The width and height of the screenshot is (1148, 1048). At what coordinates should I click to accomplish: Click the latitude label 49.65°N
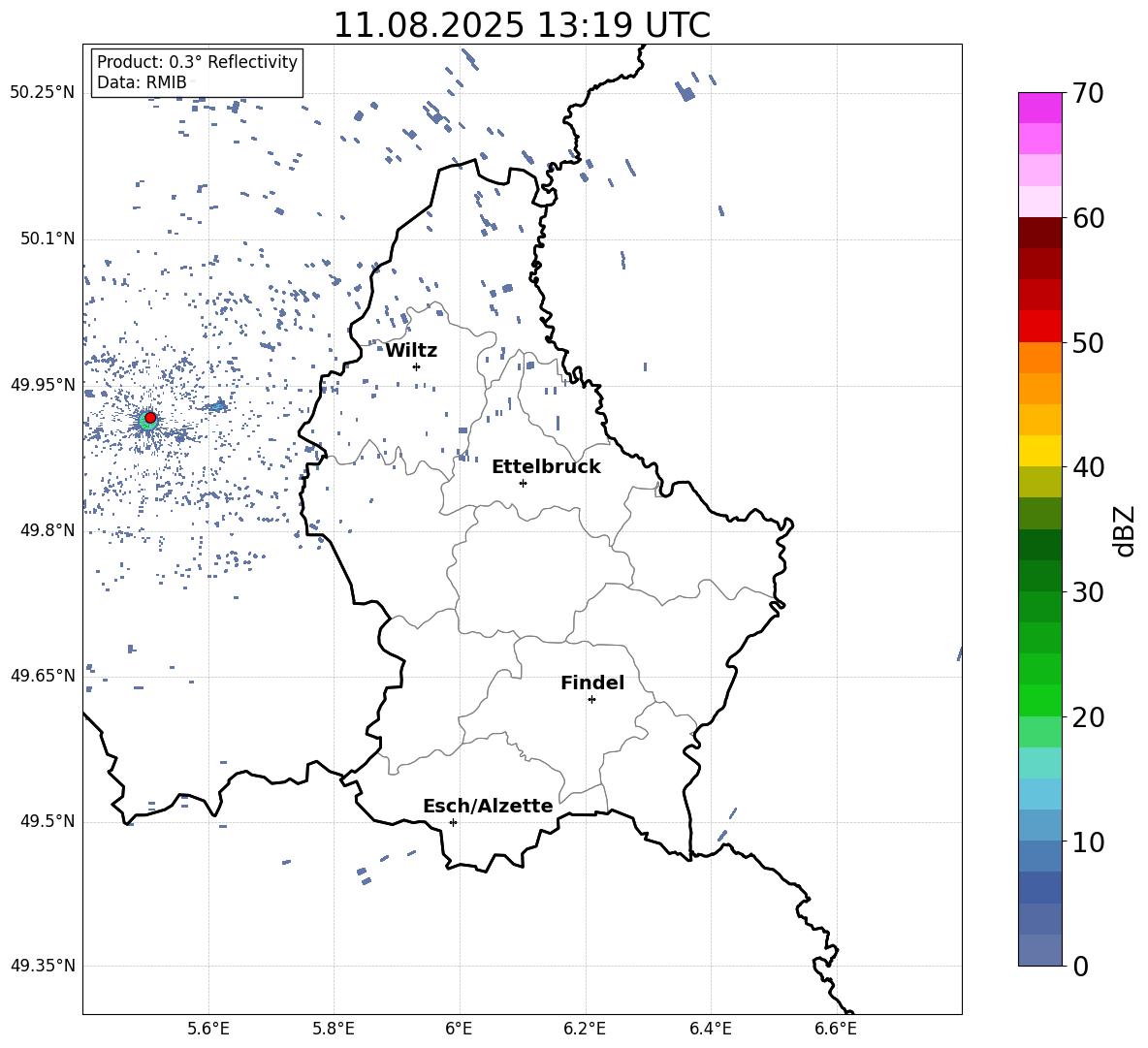pos(43,675)
